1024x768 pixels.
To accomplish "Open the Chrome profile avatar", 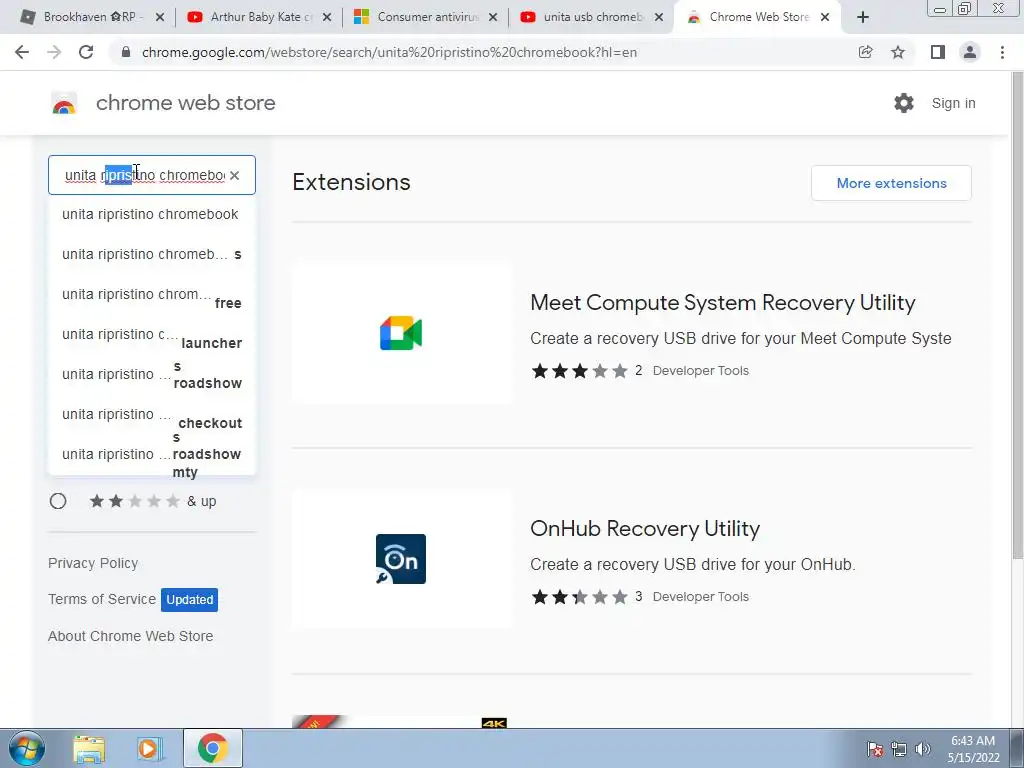I will pyautogui.click(x=970, y=52).
